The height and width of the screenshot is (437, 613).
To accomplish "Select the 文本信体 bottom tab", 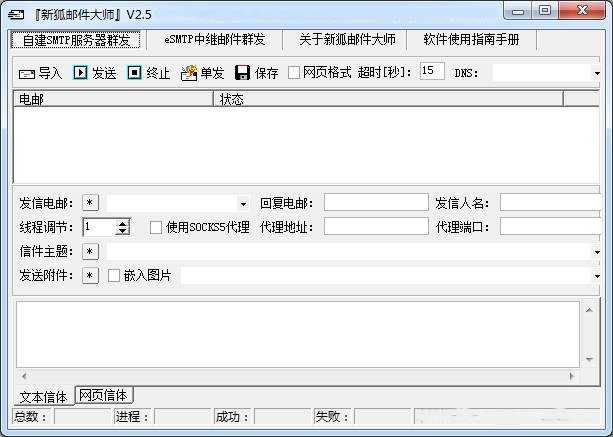I will (43, 397).
